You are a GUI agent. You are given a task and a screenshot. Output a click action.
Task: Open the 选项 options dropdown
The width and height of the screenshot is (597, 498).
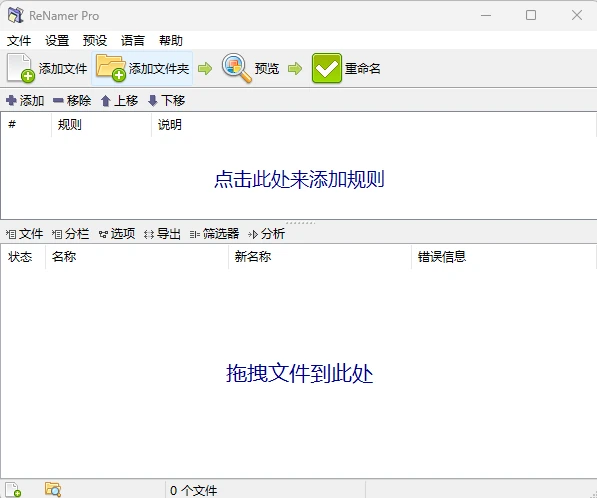117,234
